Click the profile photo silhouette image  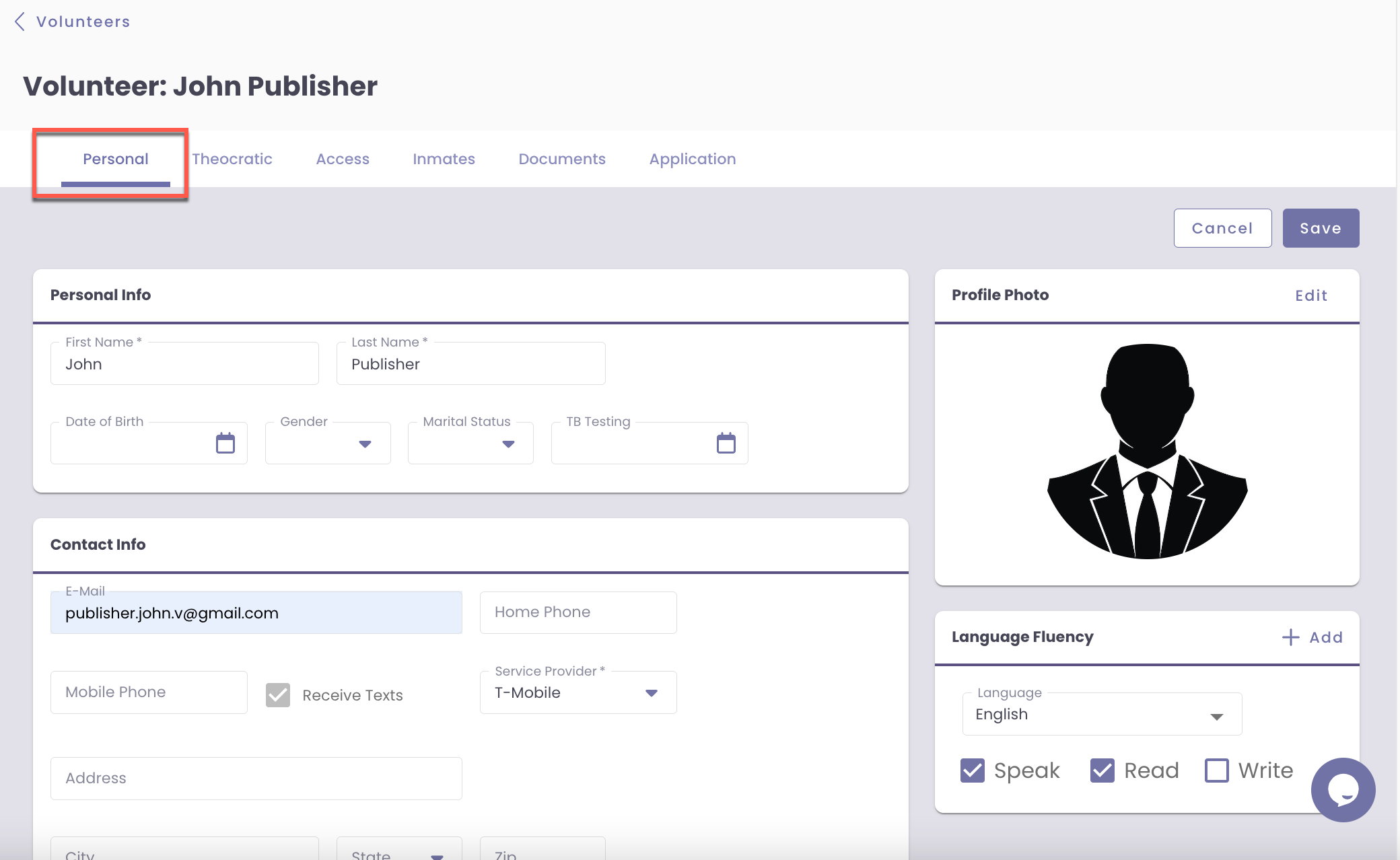[1147, 451]
